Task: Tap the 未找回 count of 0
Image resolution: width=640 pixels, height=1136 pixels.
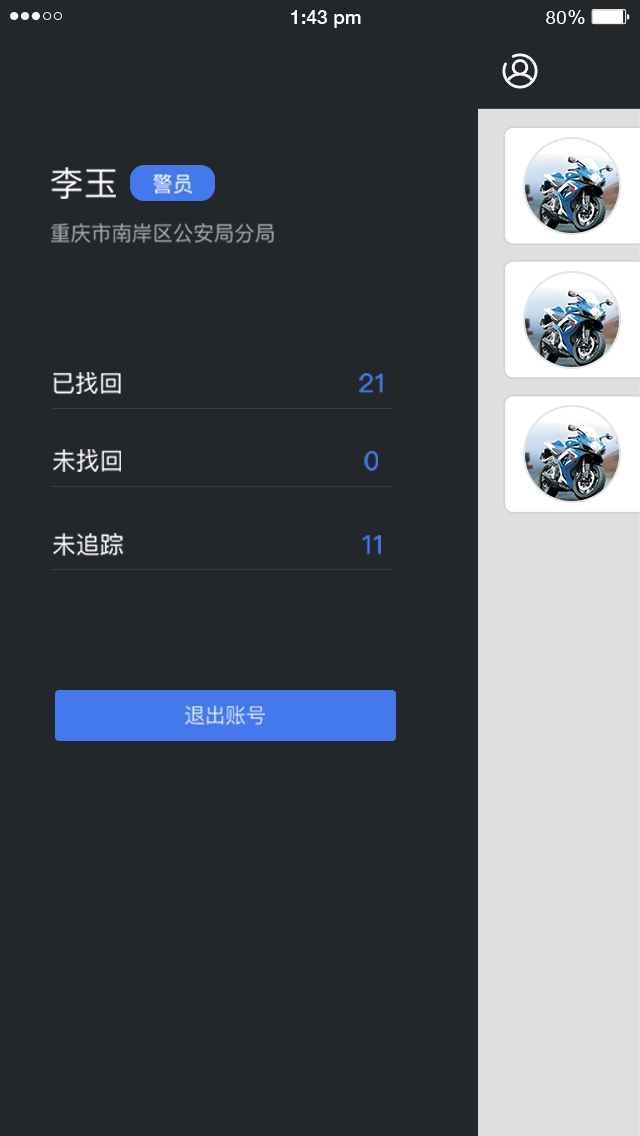Action: [x=371, y=461]
